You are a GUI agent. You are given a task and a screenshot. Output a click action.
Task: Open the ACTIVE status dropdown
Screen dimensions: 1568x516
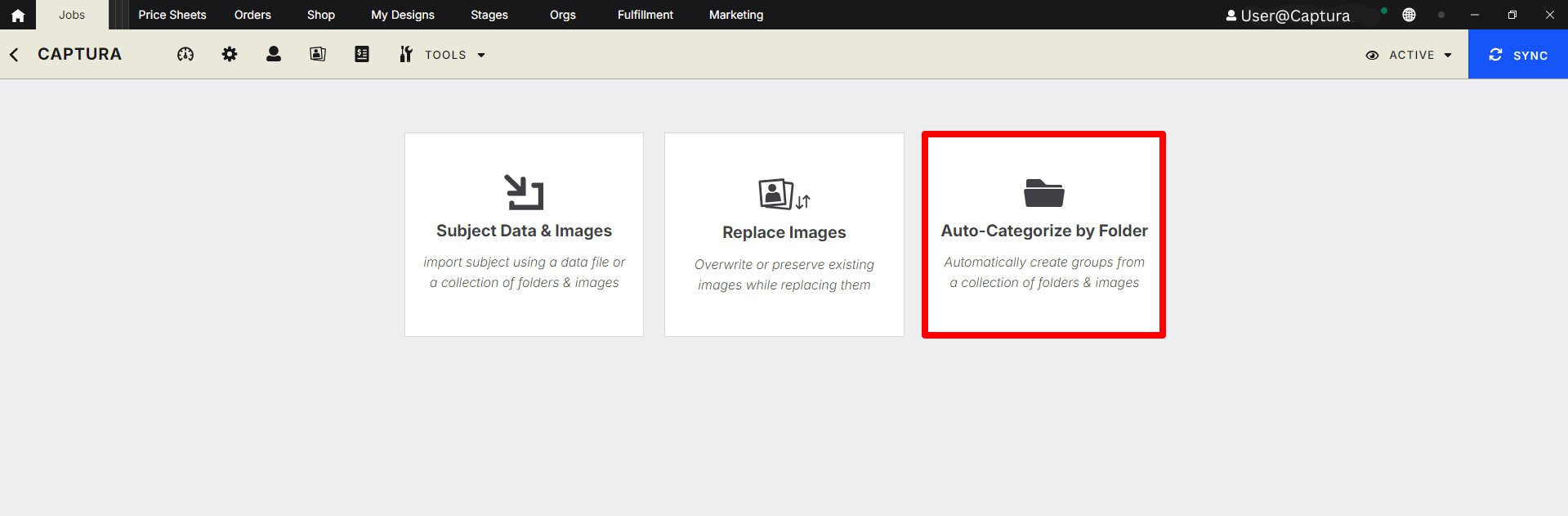pos(1409,55)
